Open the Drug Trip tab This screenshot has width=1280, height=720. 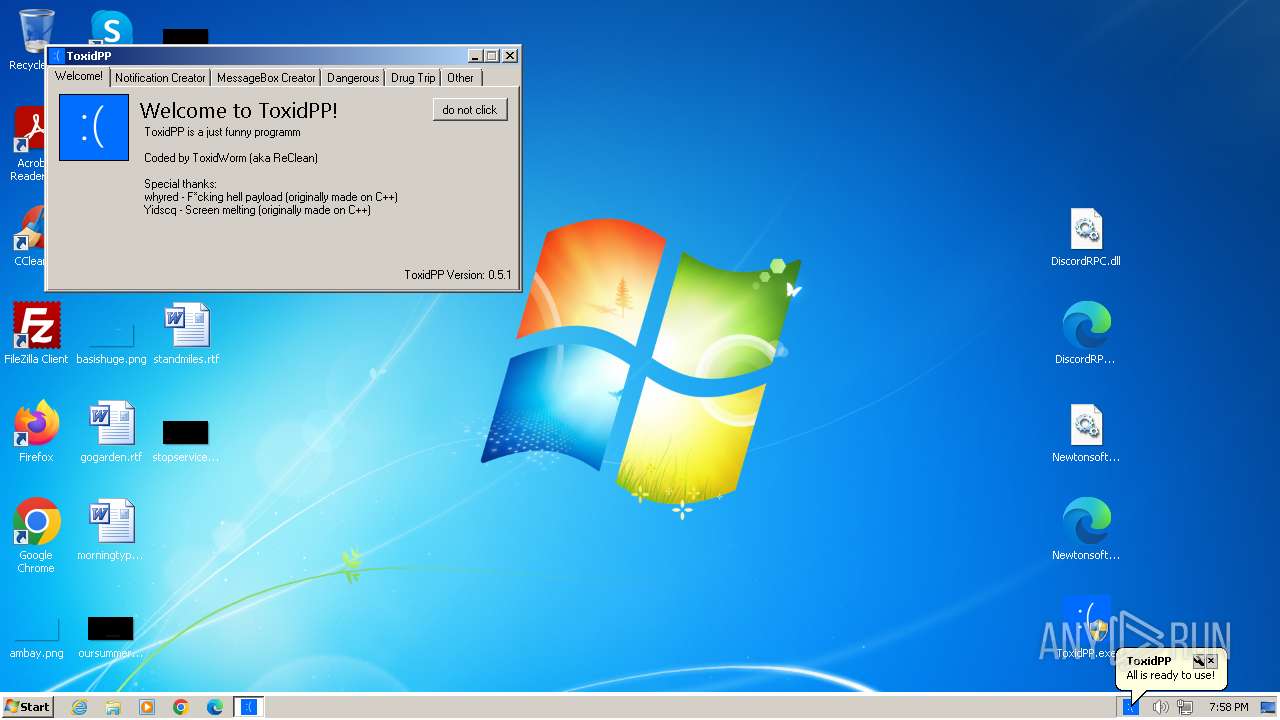(413, 77)
